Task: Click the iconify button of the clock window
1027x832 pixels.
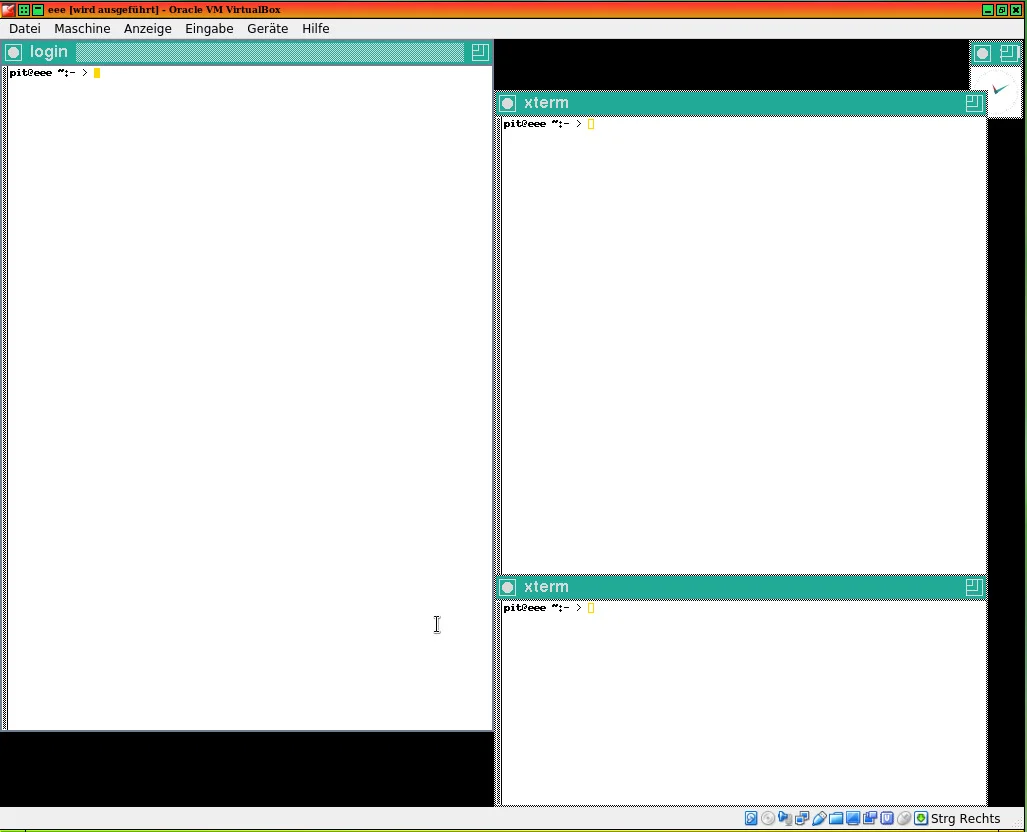Action: (982, 53)
